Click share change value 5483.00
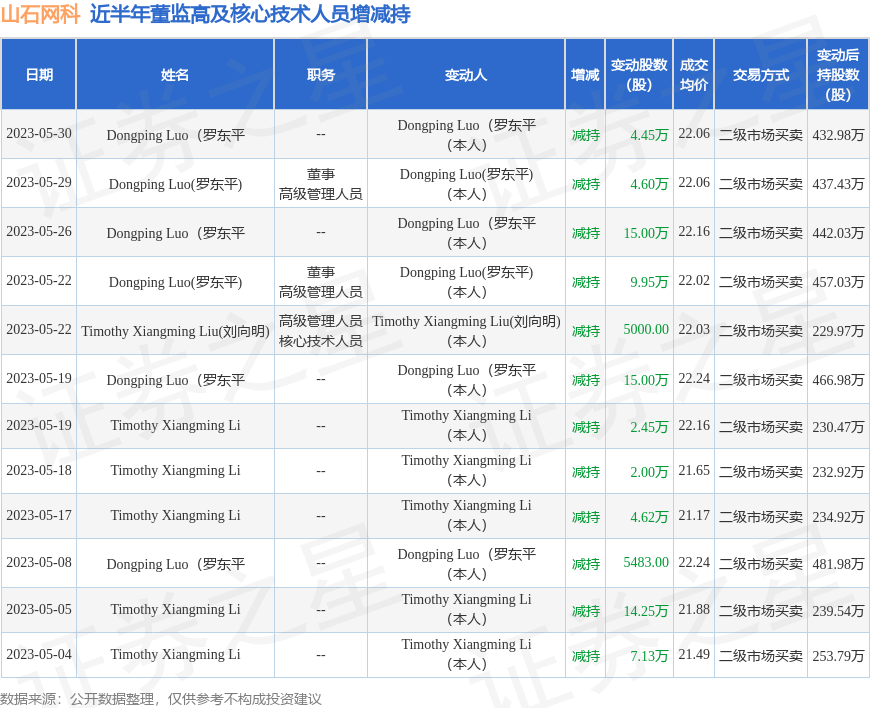 [646, 563]
